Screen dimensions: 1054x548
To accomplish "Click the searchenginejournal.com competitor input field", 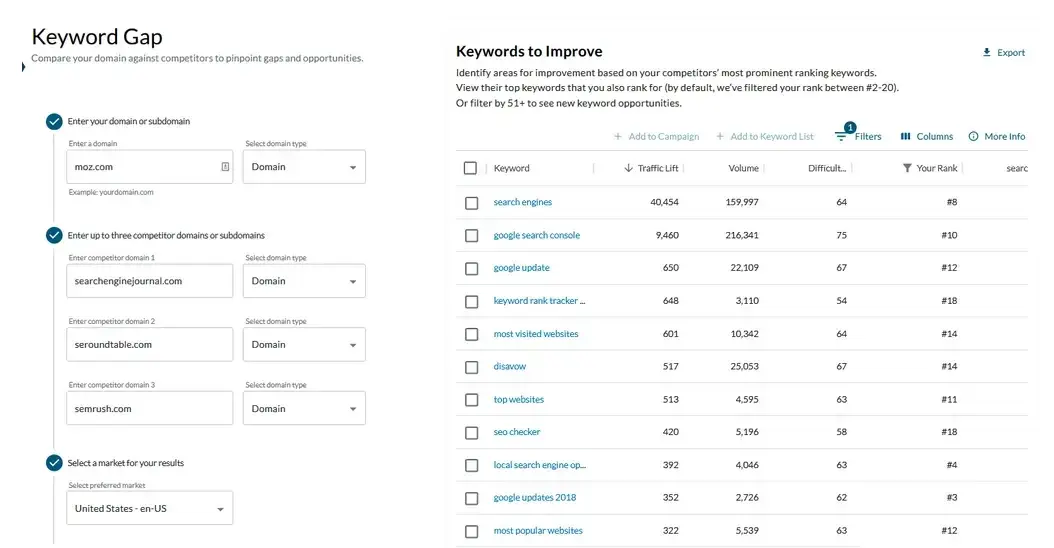I will [x=148, y=282].
